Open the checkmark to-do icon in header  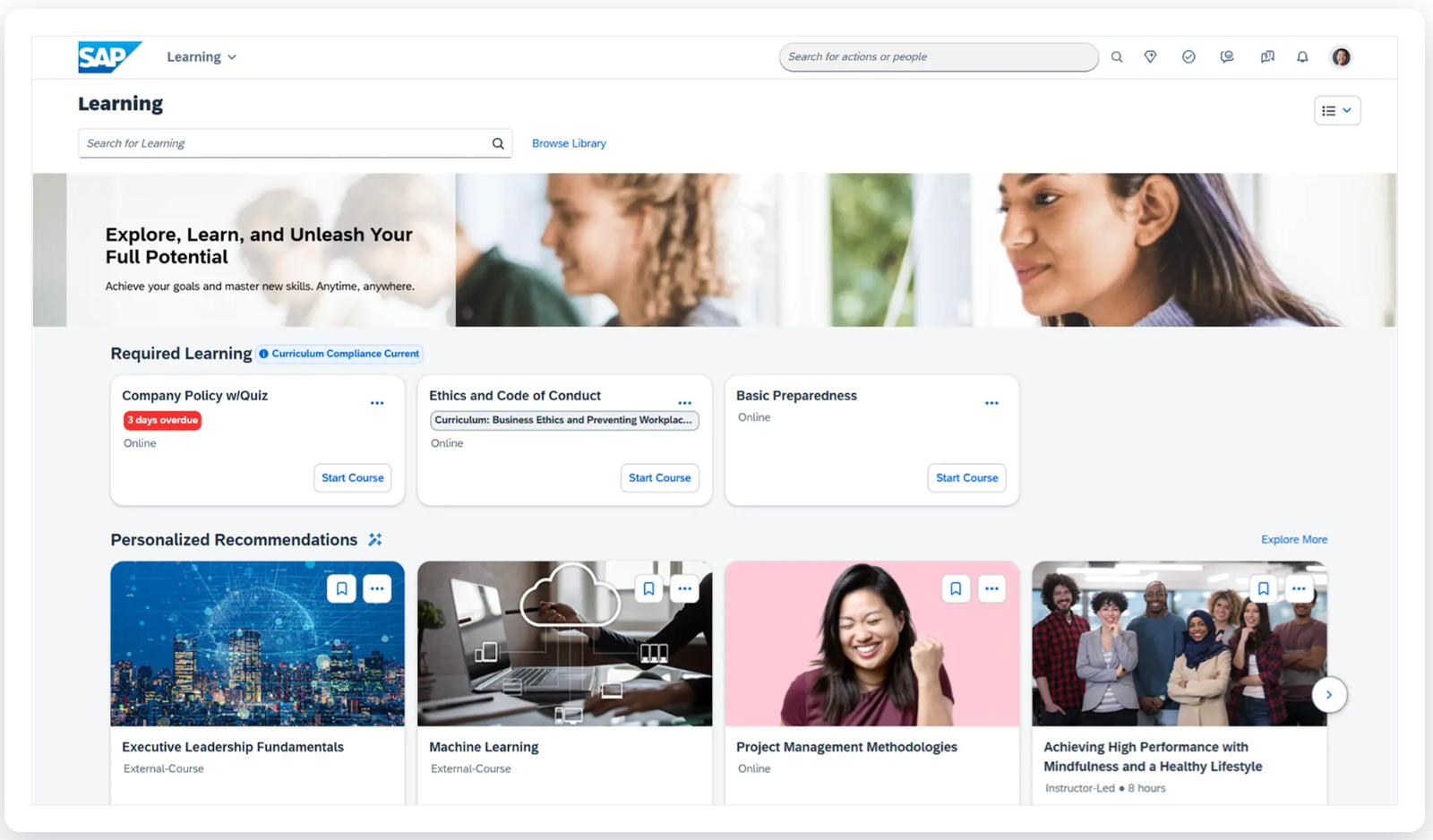(x=1188, y=57)
